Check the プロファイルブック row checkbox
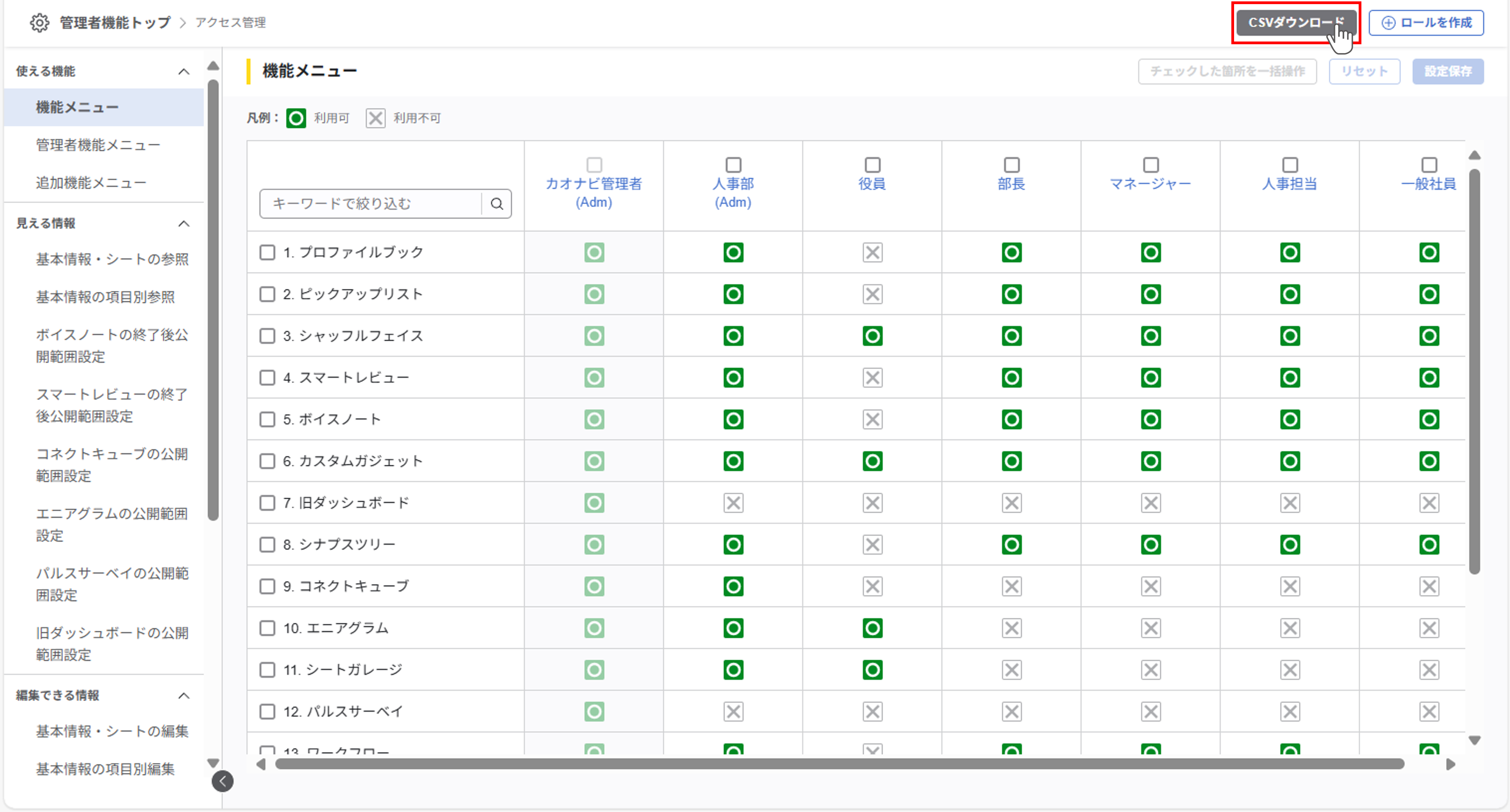This screenshot has width=1510, height=812. (x=267, y=252)
